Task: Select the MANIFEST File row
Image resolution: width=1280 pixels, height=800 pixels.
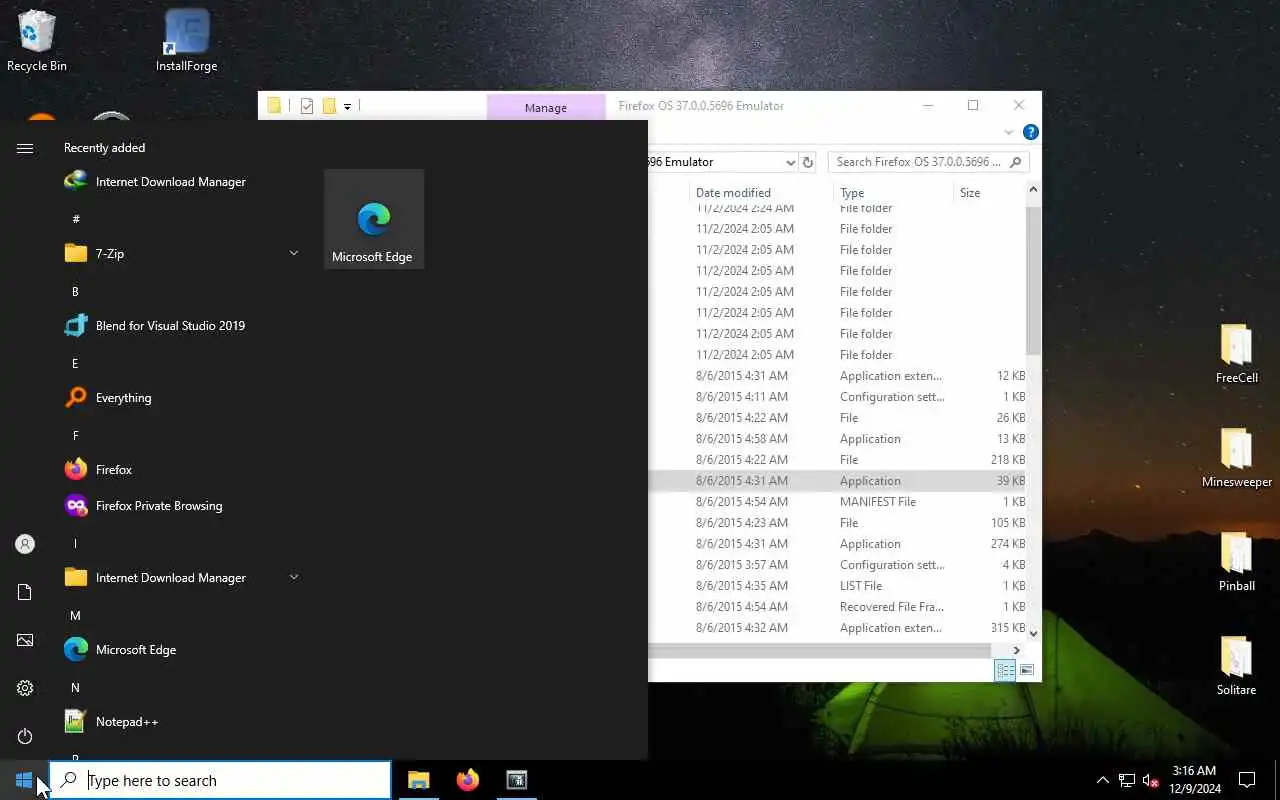Action: point(837,502)
